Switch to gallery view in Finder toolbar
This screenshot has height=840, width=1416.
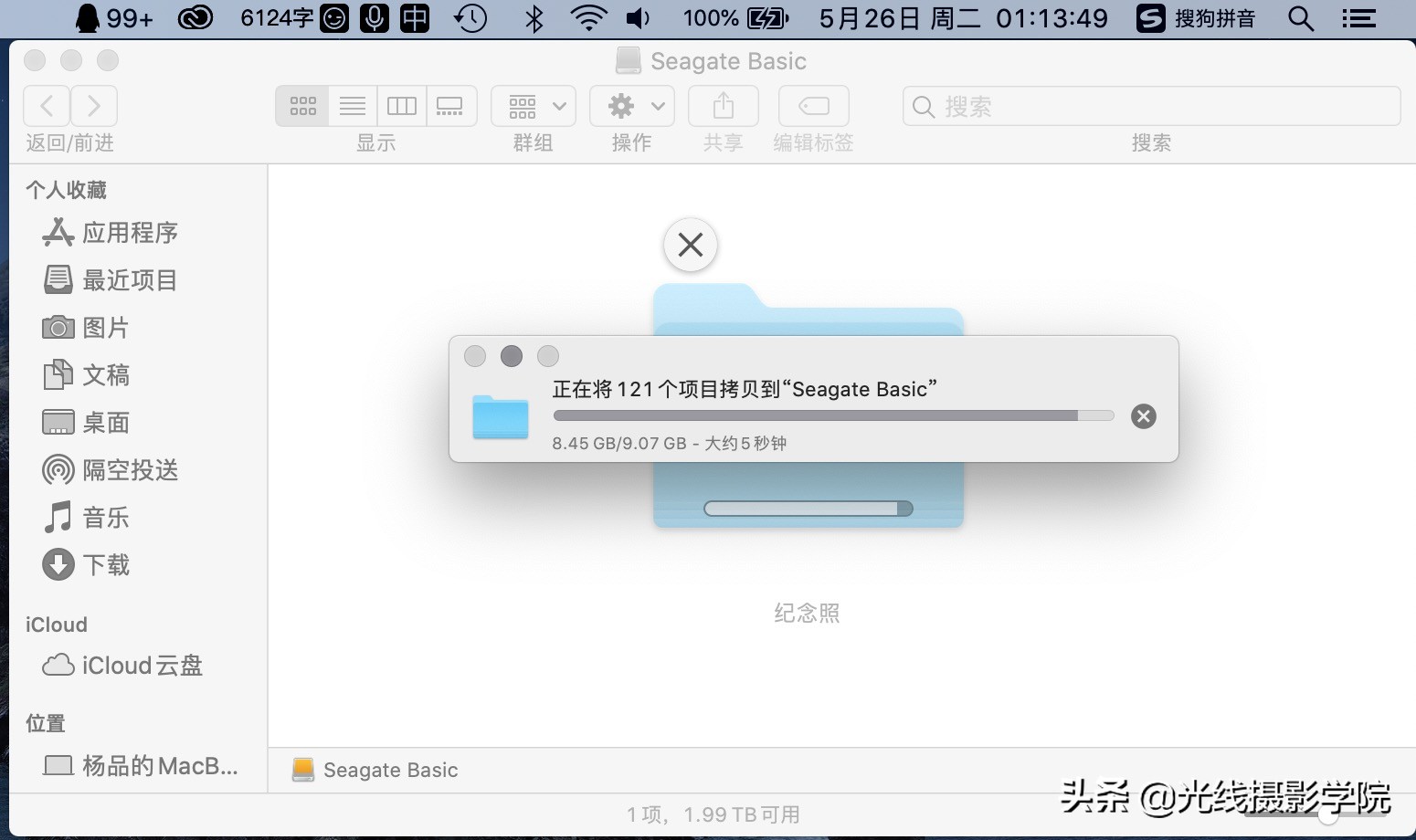click(x=450, y=105)
